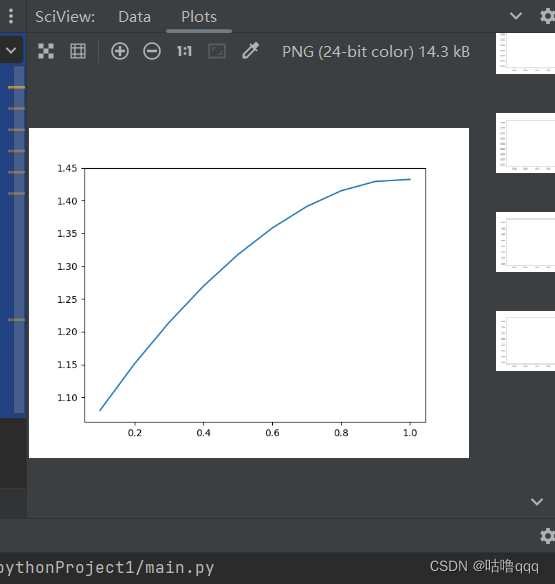Viewport: 555px width, 584px height.
Task: Click the editor scrollbar thumb at left
Action: coord(19,239)
